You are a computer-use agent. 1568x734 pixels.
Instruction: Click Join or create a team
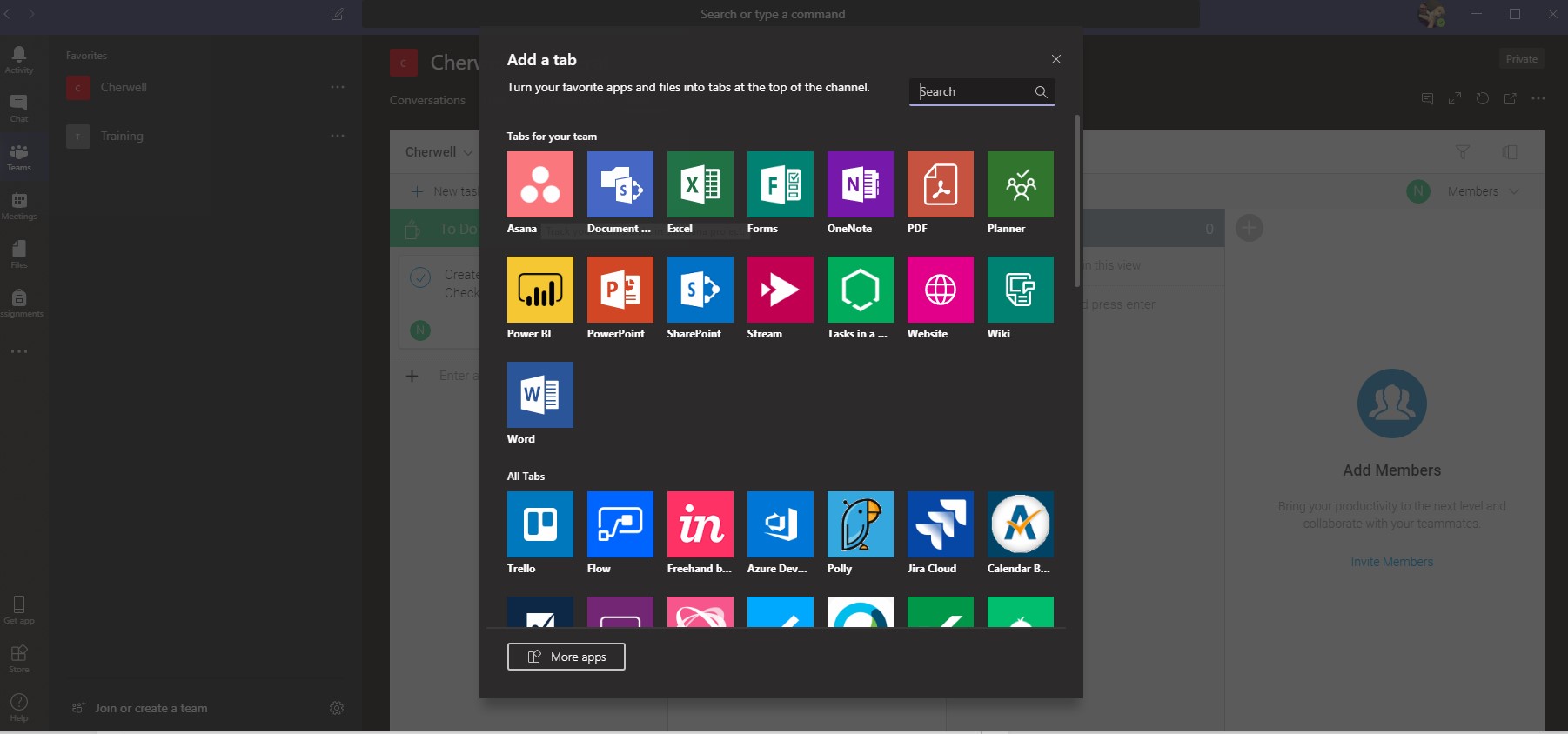coord(139,708)
